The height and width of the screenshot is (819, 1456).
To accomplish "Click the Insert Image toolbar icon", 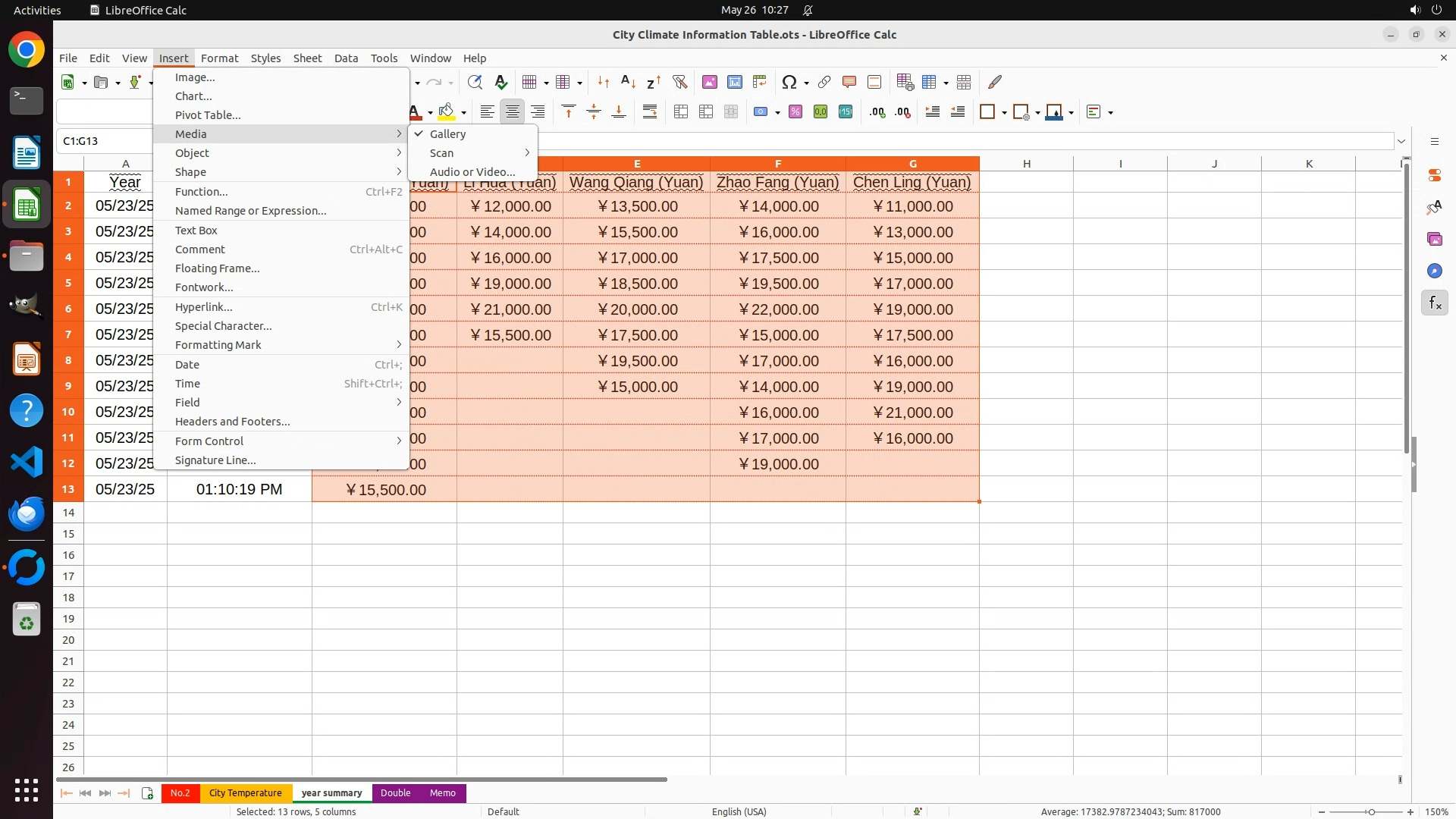I will [x=710, y=82].
